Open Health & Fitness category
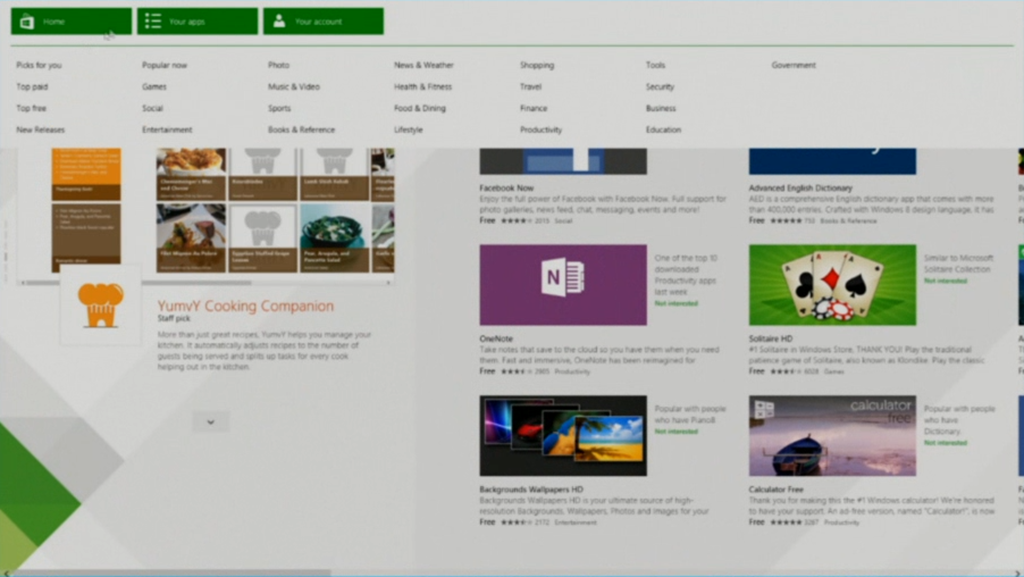Image resolution: width=1024 pixels, height=577 pixels. tap(423, 87)
